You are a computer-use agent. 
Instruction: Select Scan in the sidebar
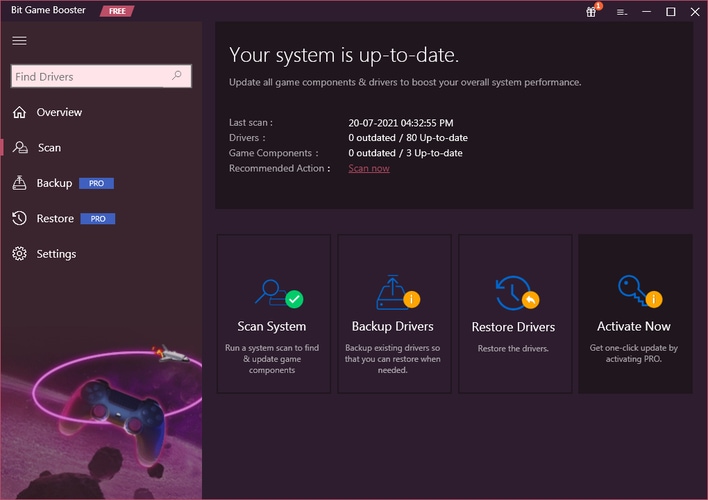click(49, 148)
